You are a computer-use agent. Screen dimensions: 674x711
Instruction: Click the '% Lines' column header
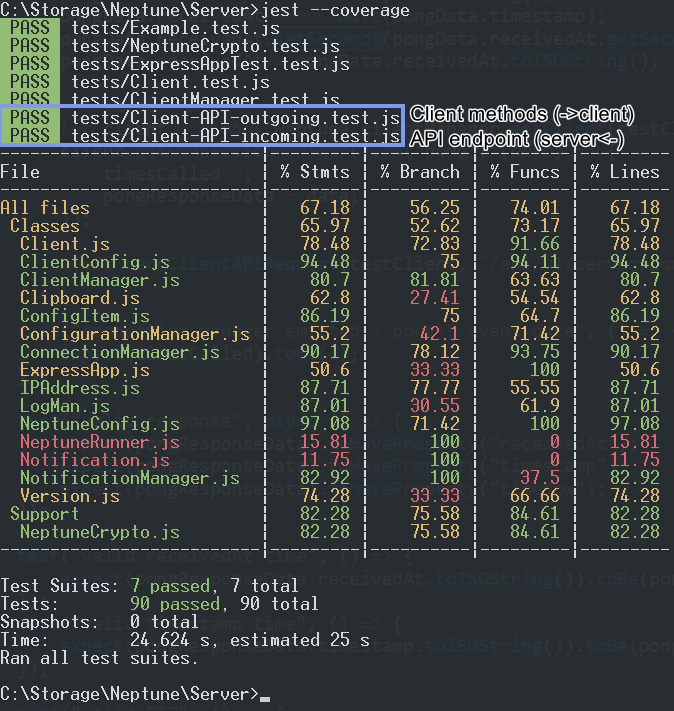coord(625,172)
